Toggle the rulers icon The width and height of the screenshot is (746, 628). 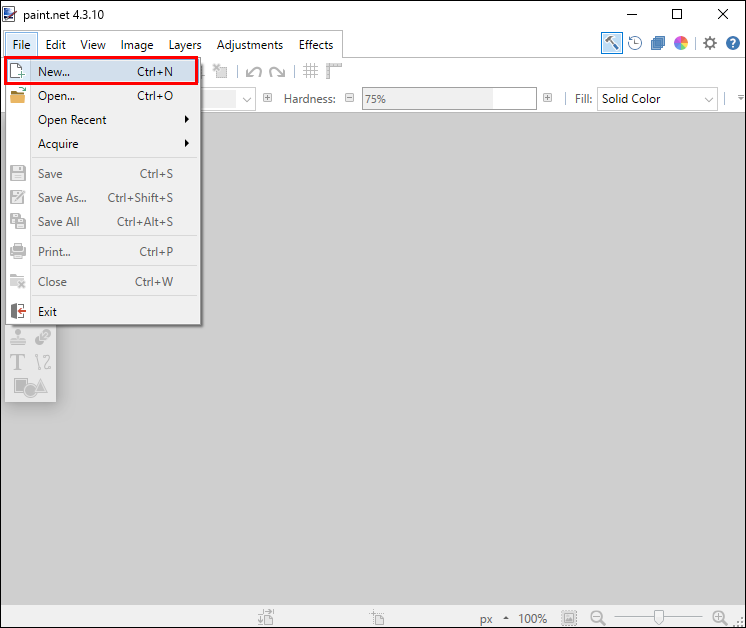[334, 71]
